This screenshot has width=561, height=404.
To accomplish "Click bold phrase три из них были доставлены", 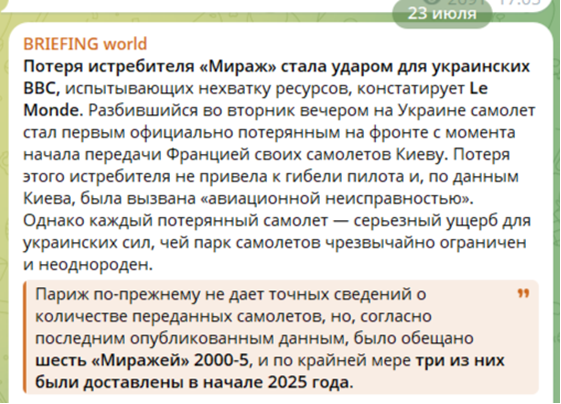I will pyautogui.click(x=270, y=371).
